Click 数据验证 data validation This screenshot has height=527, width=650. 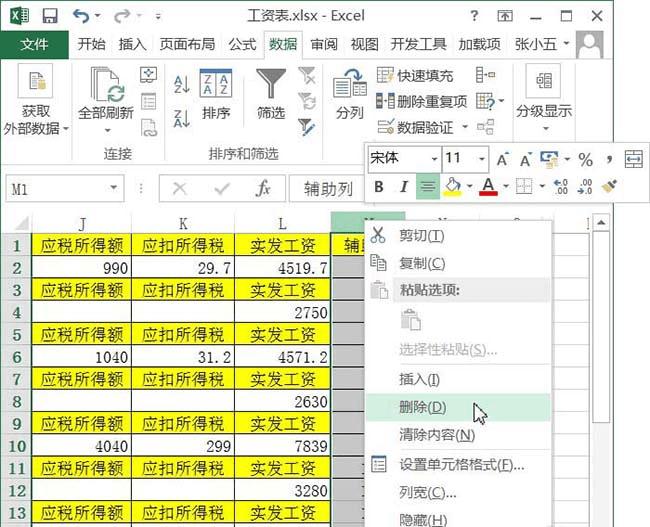click(x=415, y=127)
